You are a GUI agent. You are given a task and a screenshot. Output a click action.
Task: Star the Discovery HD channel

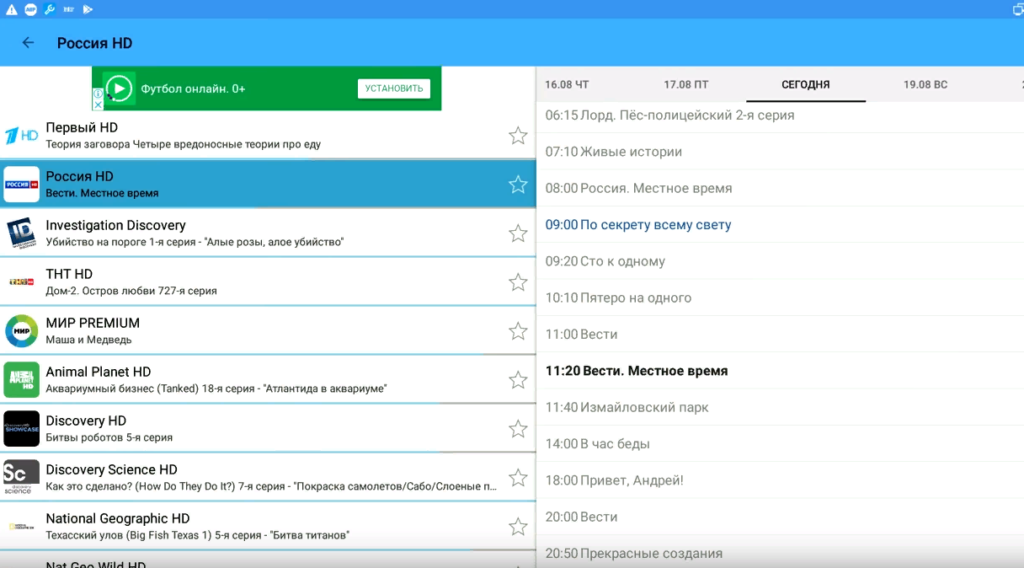pos(518,429)
